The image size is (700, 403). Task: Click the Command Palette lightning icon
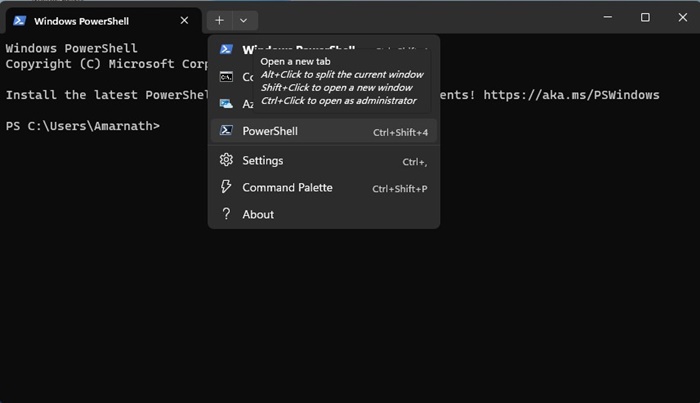pyautogui.click(x=226, y=187)
